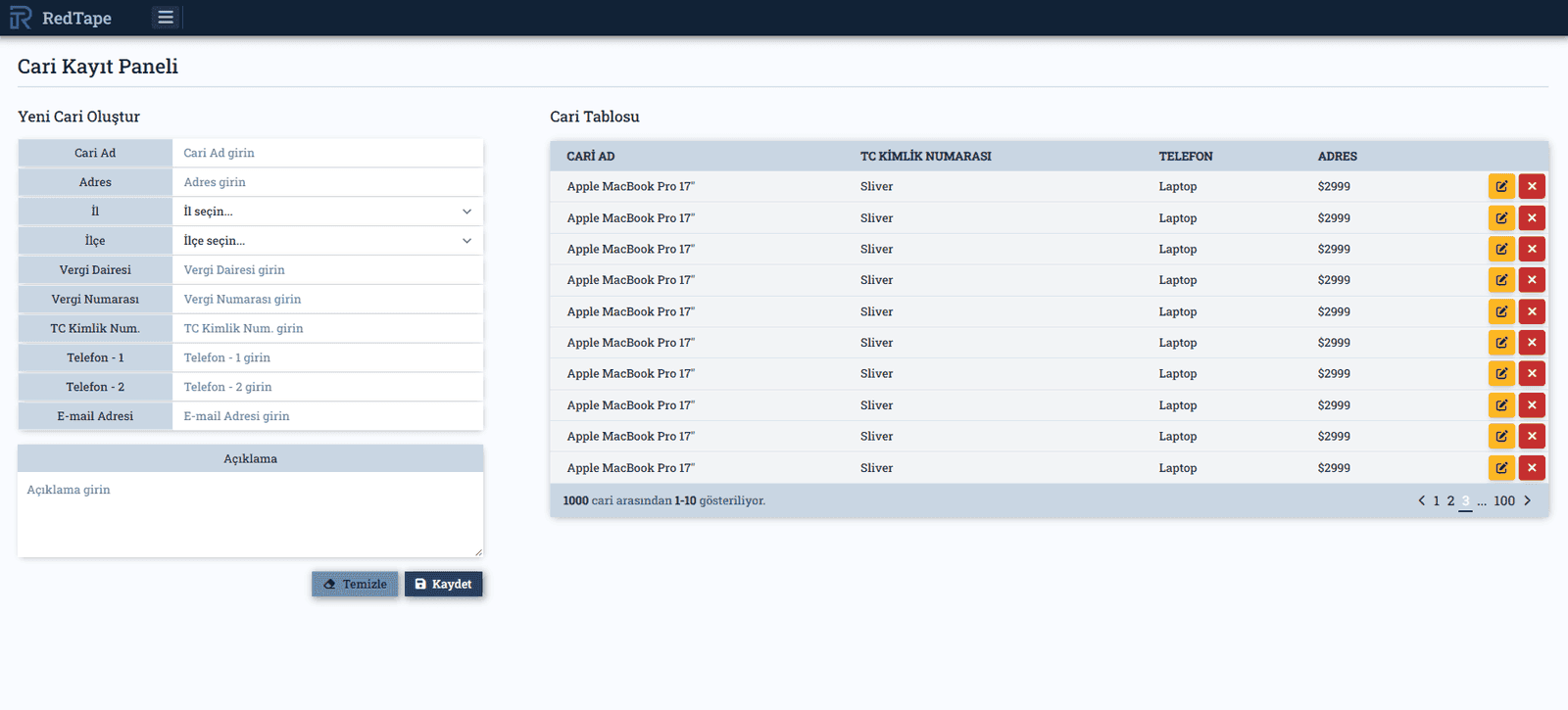Click the Temizle button
1568x710 pixels.
click(355, 584)
